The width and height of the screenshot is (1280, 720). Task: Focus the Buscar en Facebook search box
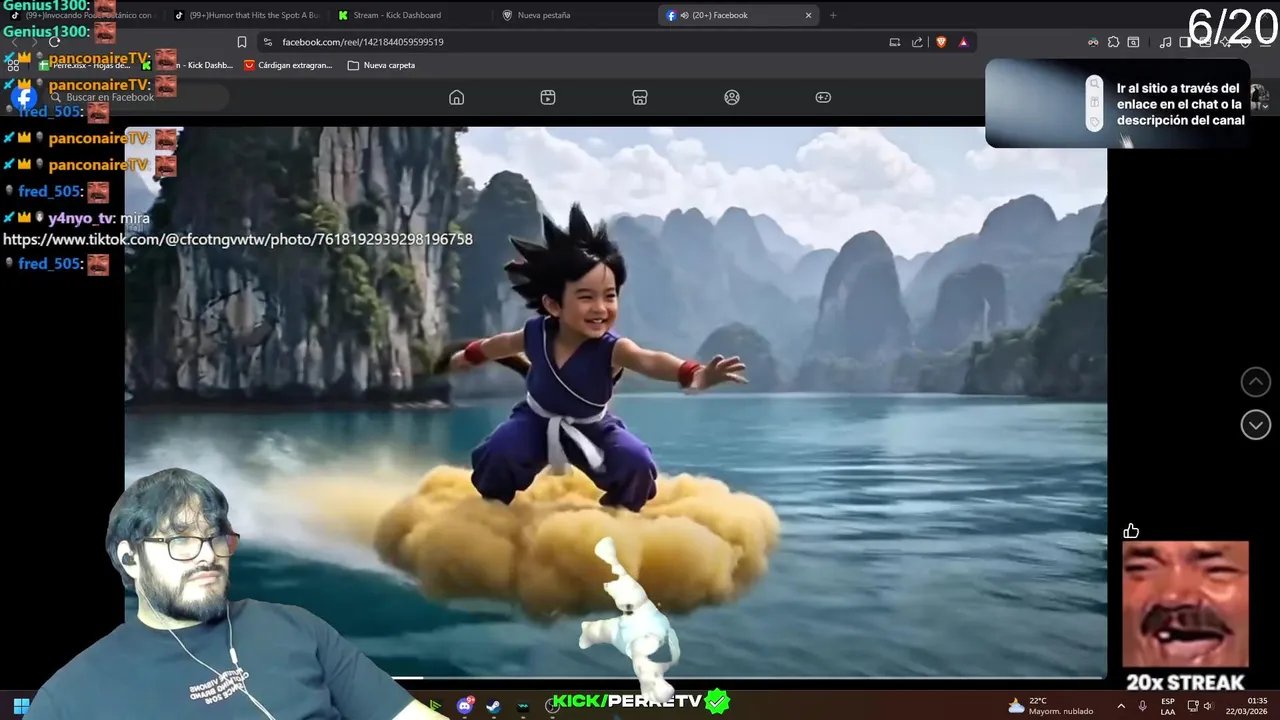tap(135, 97)
